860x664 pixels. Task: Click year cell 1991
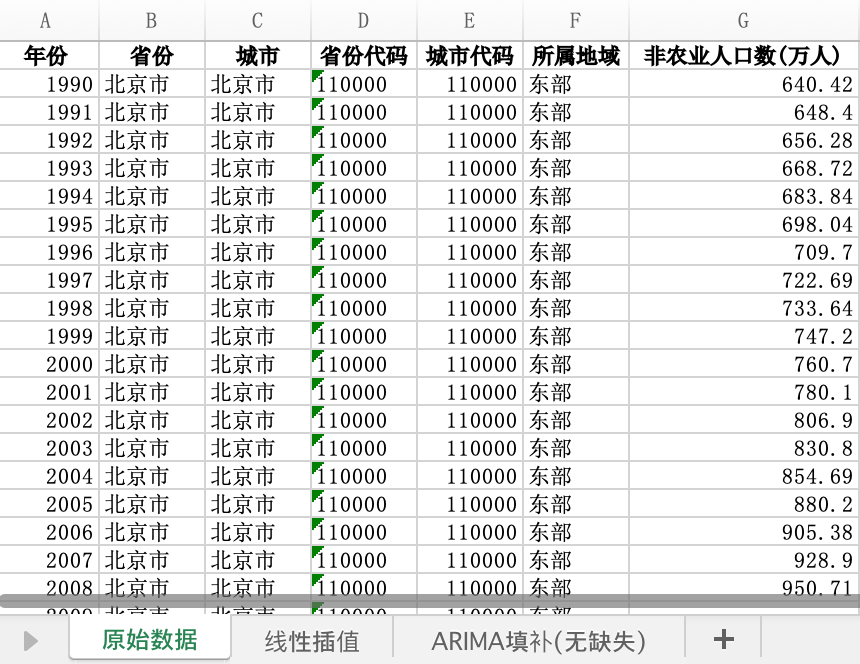click(x=49, y=112)
